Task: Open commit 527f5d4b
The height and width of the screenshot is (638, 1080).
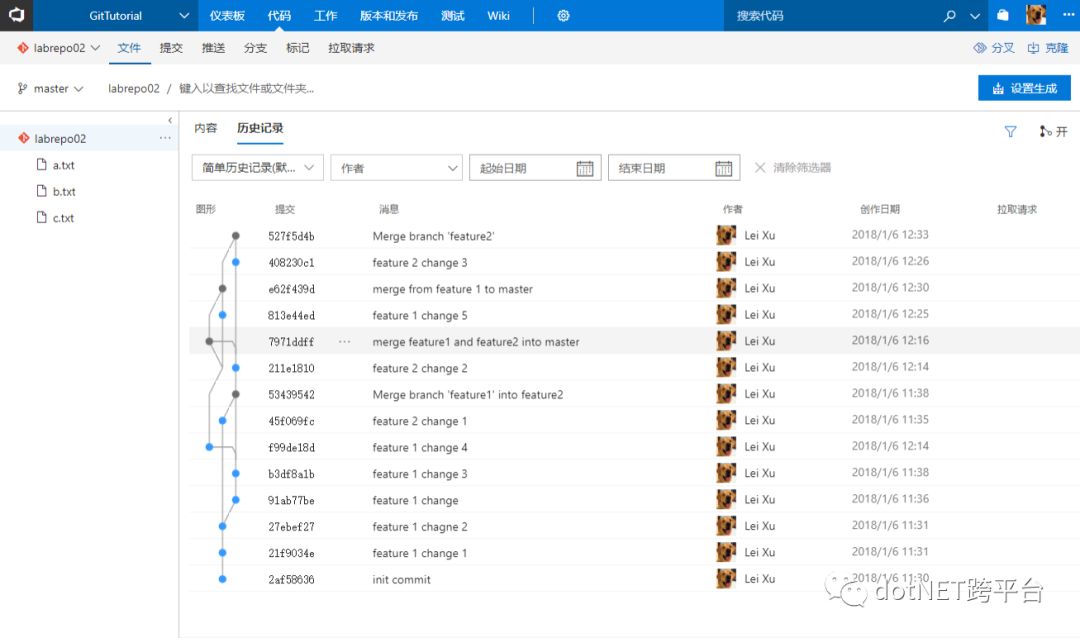Action: point(291,236)
